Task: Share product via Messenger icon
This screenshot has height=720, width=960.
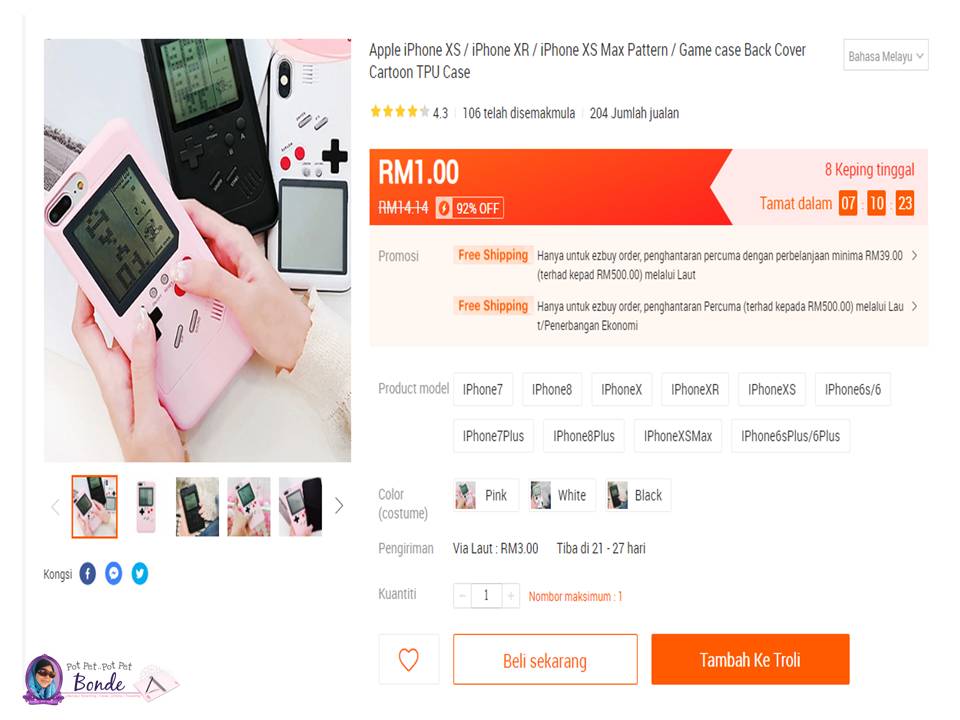Action: (x=114, y=574)
